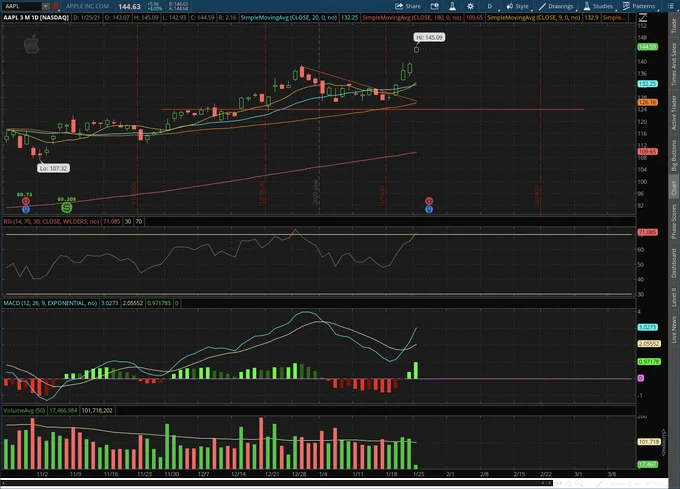This screenshot has width=680, height=489.
Task: Open the Live News sidebar tab
Action: tap(673, 329)
